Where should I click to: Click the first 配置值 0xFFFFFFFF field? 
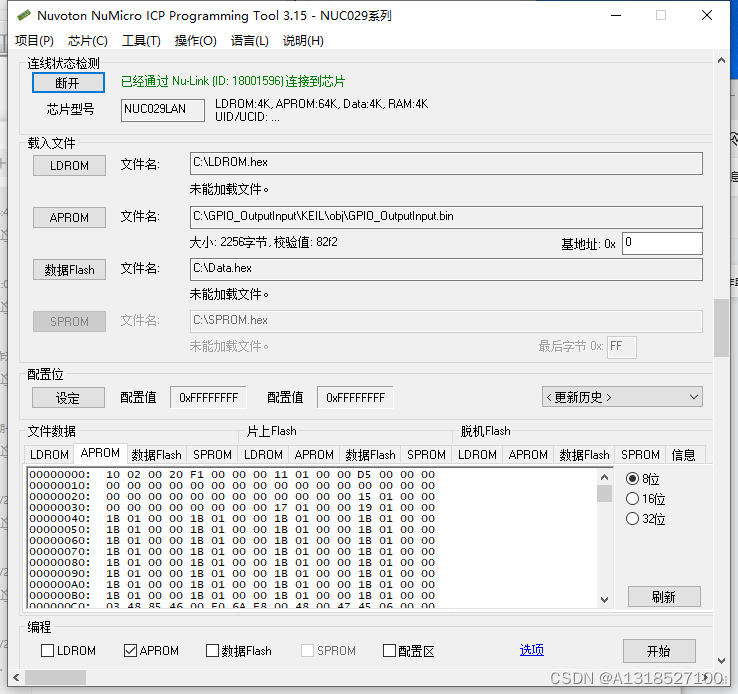(209, 398)
